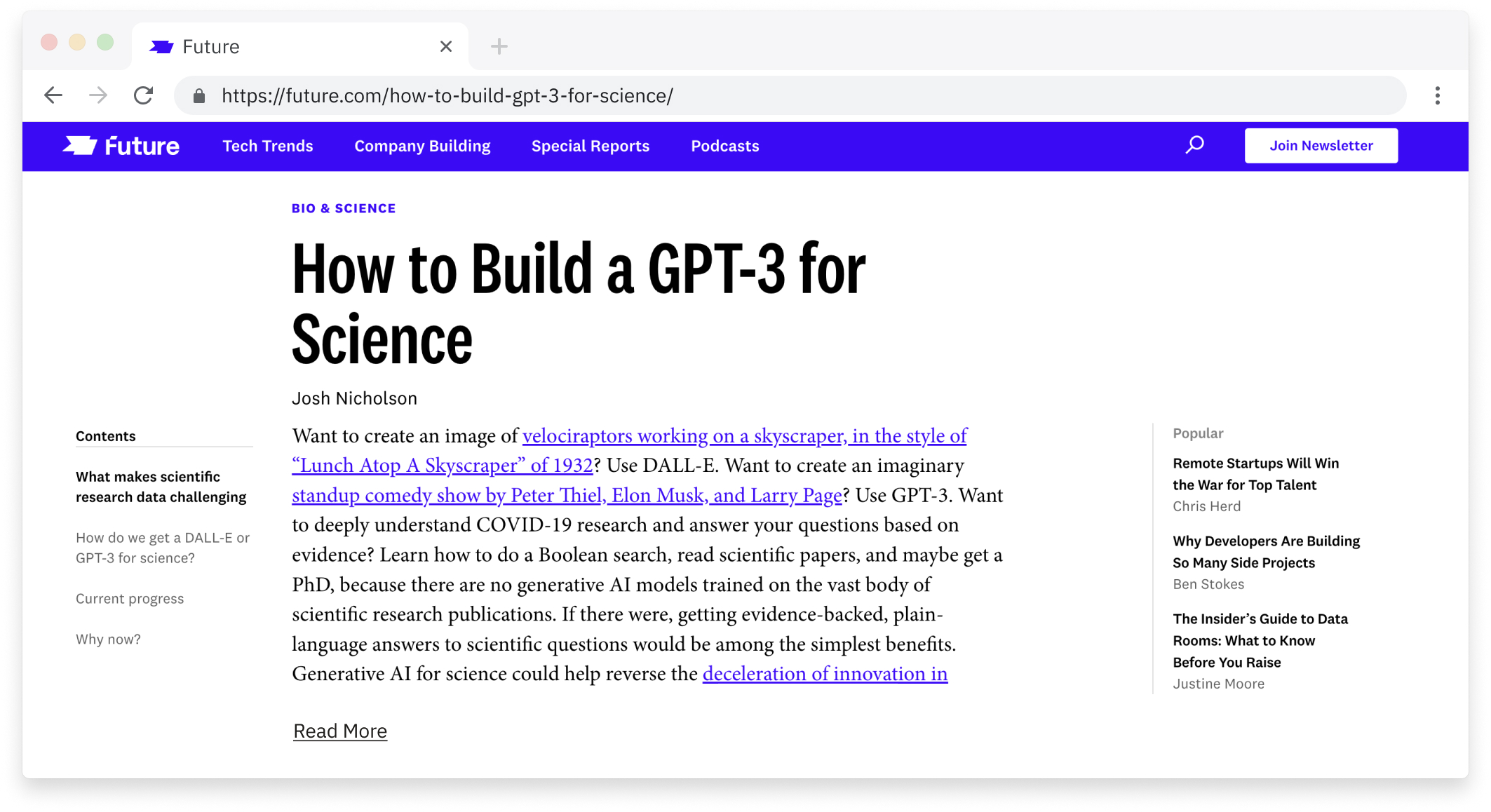This screenshot has height=812, width=1491.
Task: Jump to Current progress in contents
Action: click(130, 598)
